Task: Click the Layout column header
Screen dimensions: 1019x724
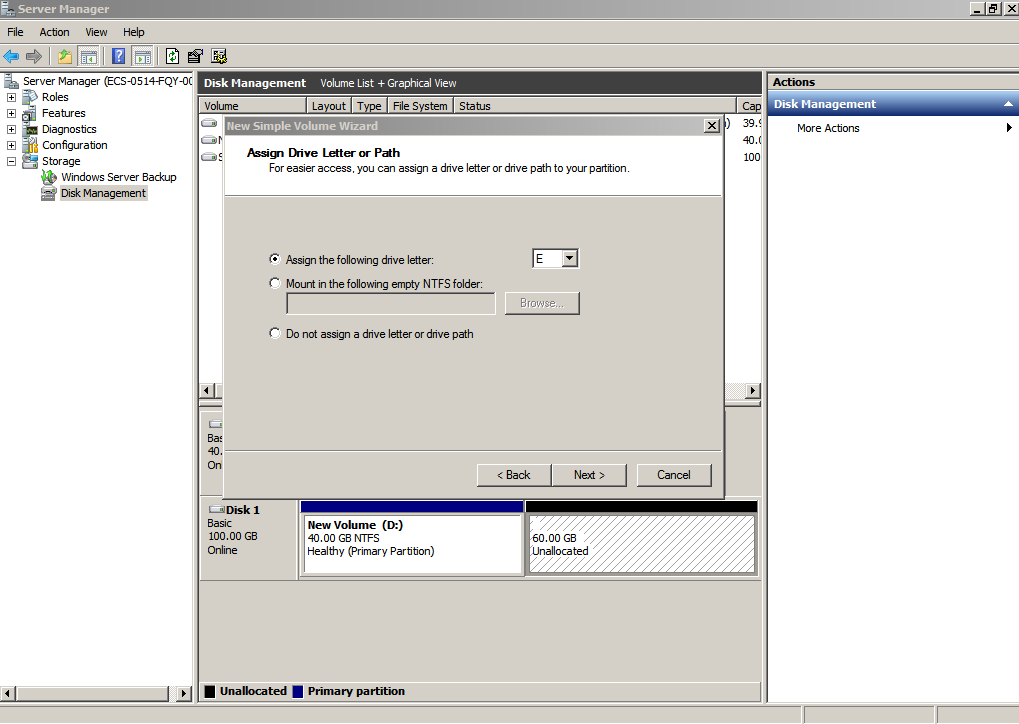Action: pyautogui.click(x=329, y=106)
